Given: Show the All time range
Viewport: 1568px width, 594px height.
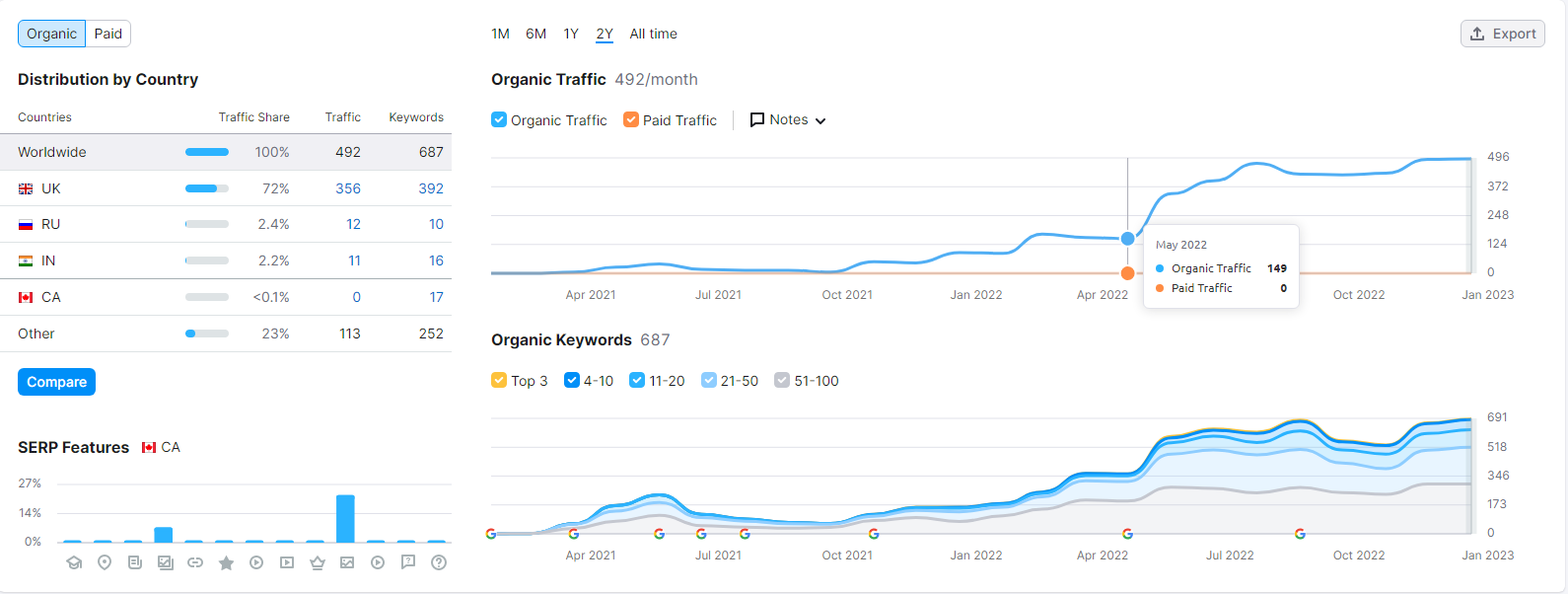Looking at the screenshot, I should pyautogui.click(x=653, y=34).
